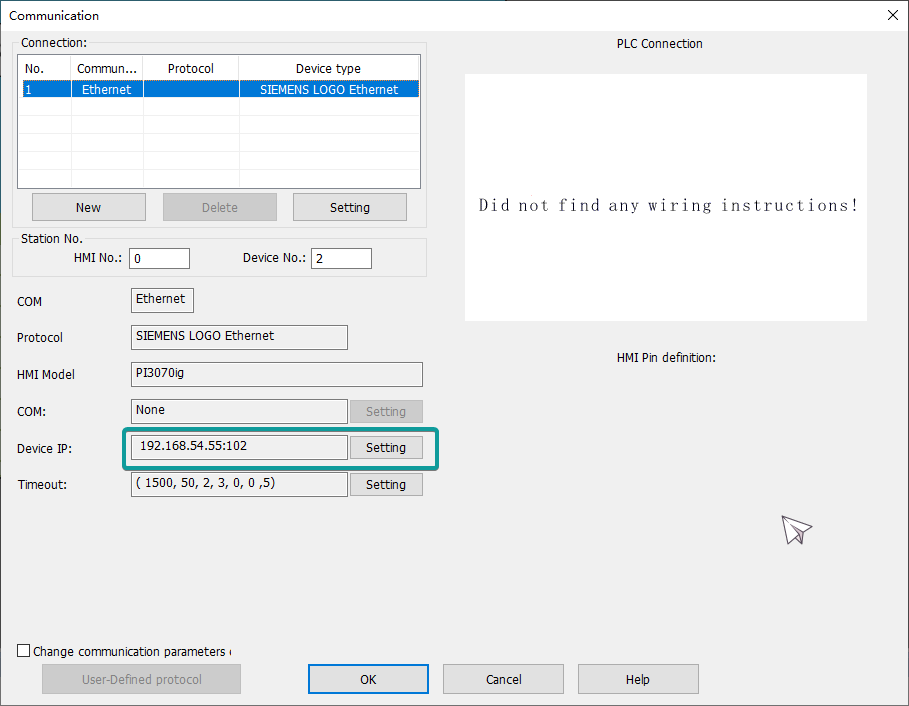Close the Communication dialog window

coord(892,15)
